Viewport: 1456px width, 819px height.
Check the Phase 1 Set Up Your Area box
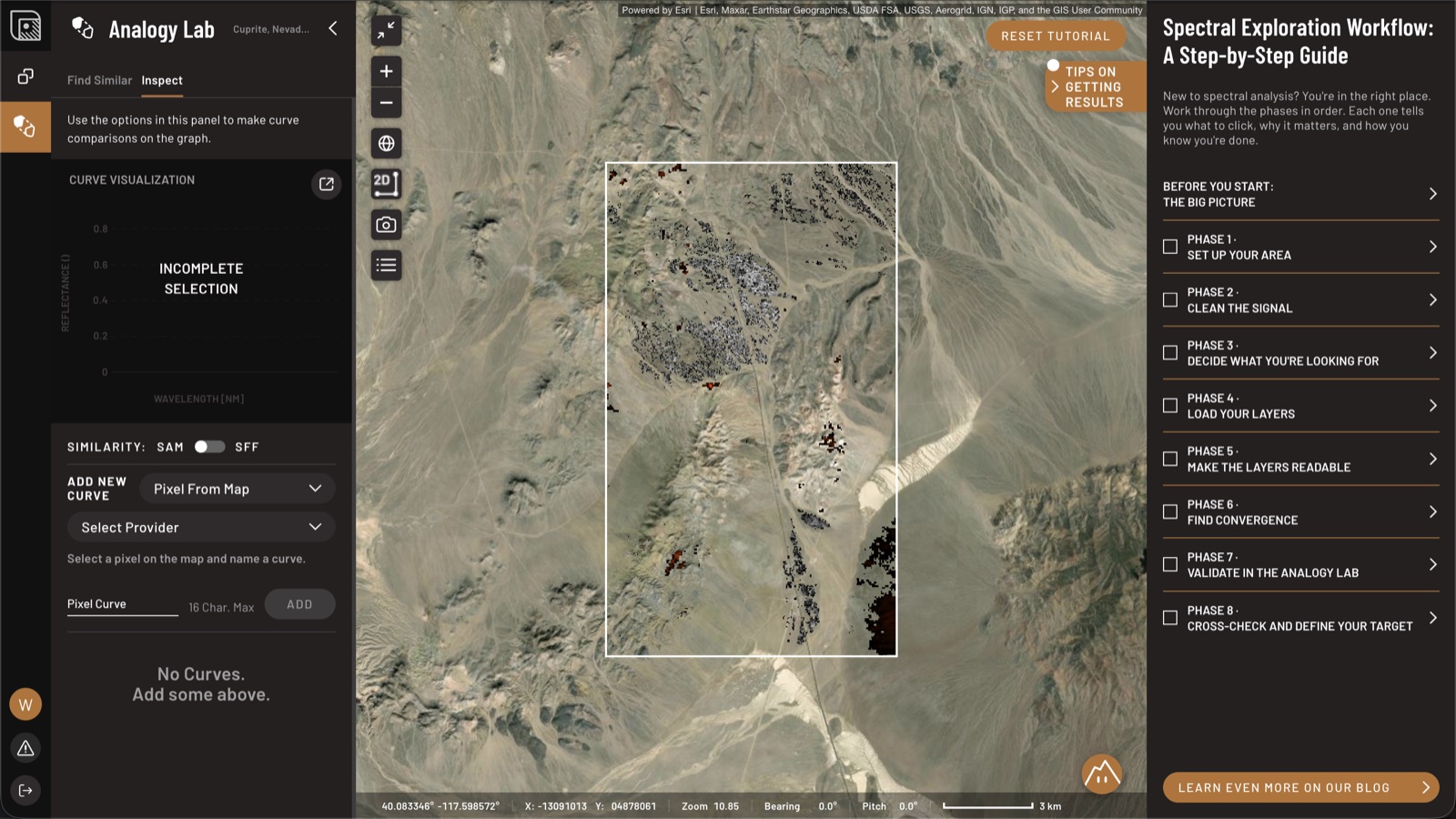[x=1170, y=247]
